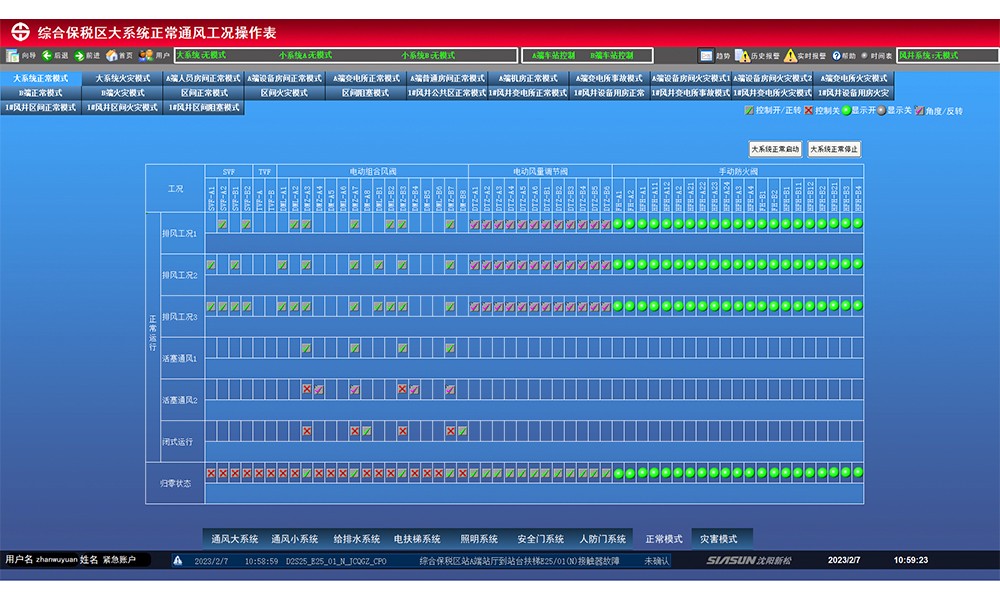Click the 前进 forward arrow icon
The width and height of the screenshot is (1000, 600).
(x=79, y=56)
